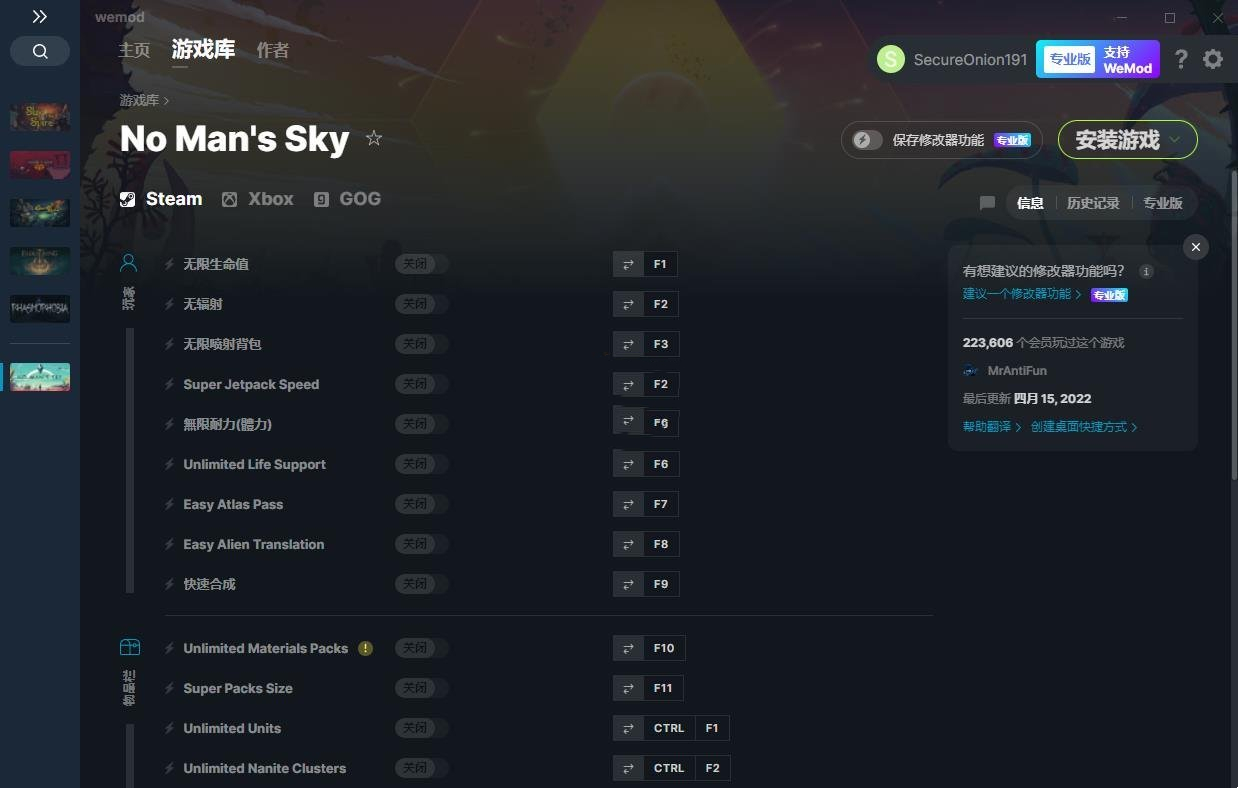Click the CTRL F2 hotkey for Unlimited Nanite Clusters
The width and height of the screenshot is (1238, 788).
687,768
